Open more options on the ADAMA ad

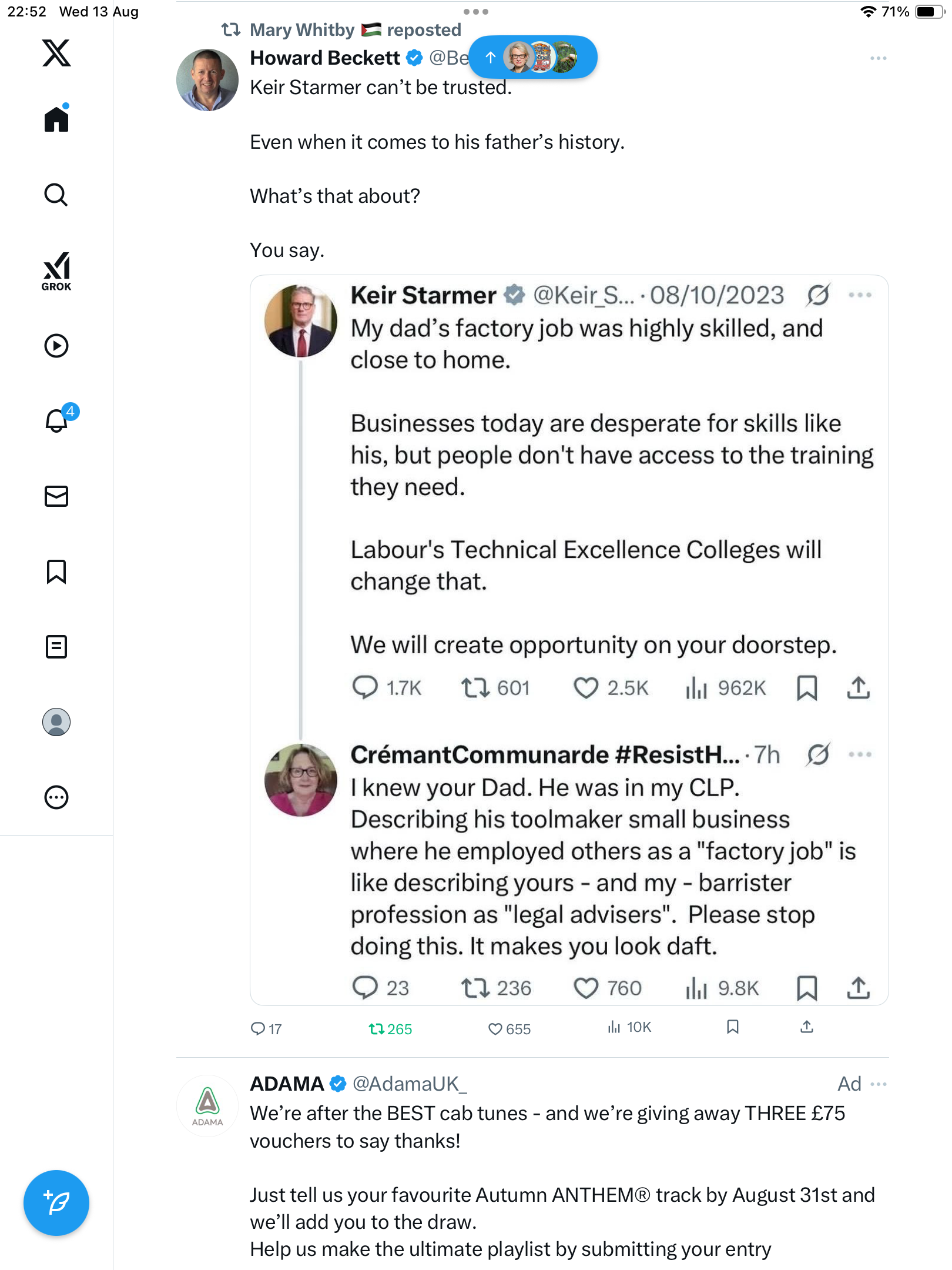[879, 1084]
